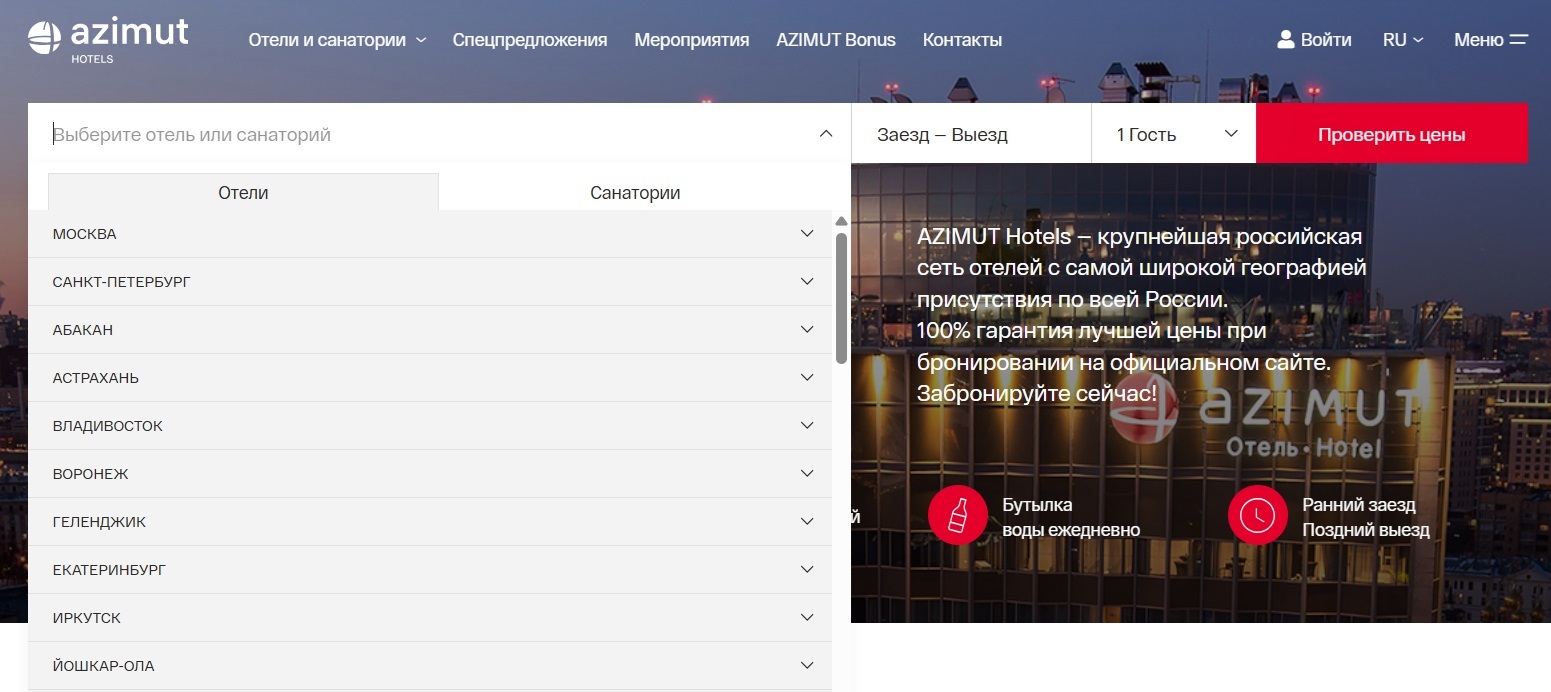Open the RU language selector
This screenshot has width=1551, height=692.
pyautogui.click(x=1403, y=40)
